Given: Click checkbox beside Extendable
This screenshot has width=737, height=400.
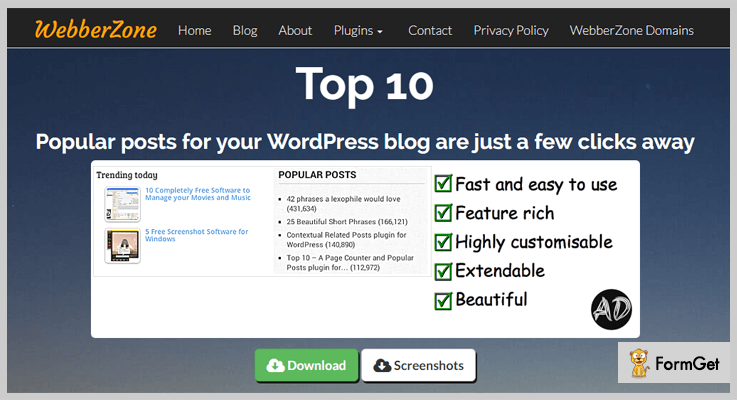Looking at the screenshot, I should click(443, 271).
